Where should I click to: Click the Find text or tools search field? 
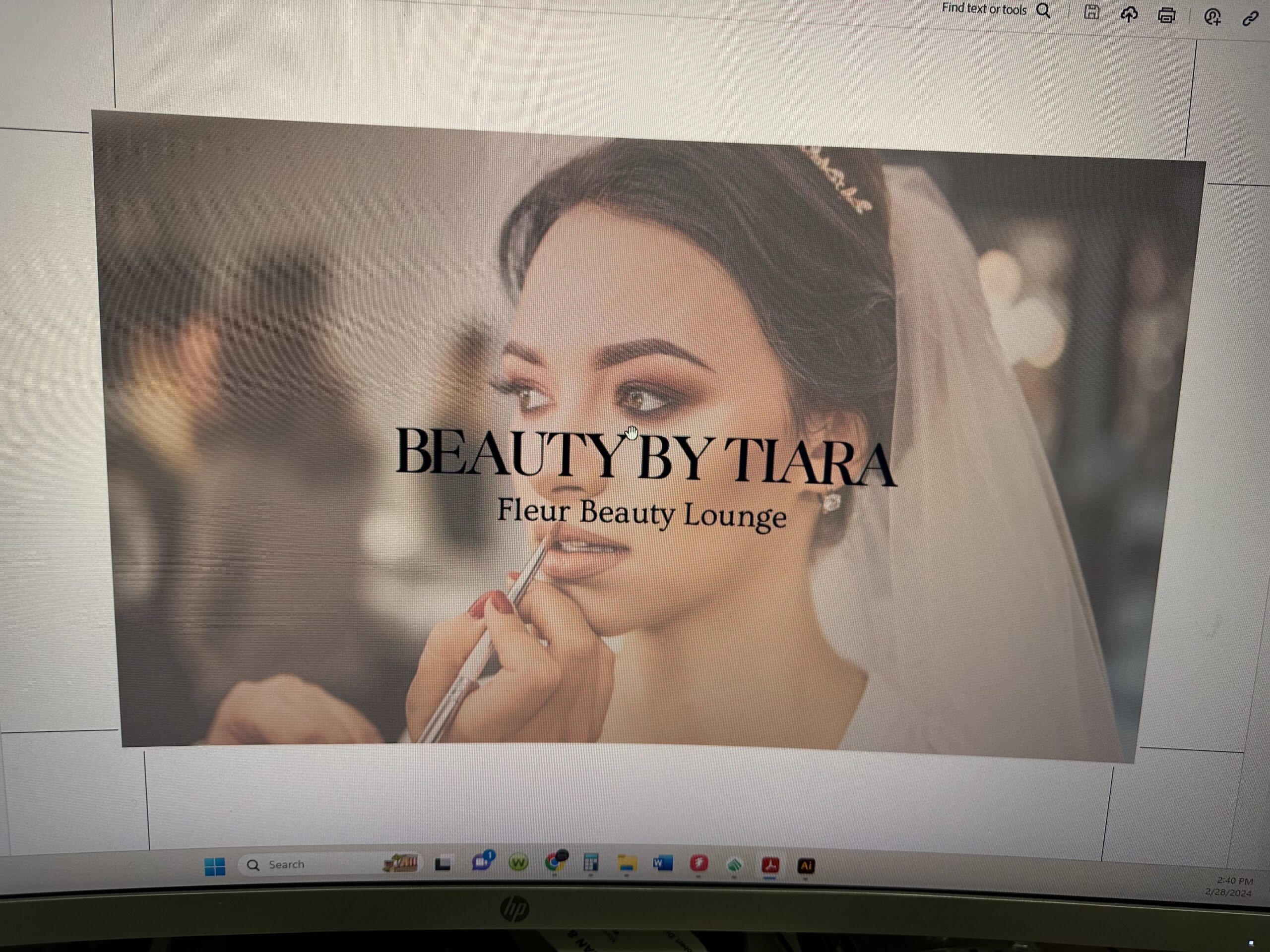point(984,9)
